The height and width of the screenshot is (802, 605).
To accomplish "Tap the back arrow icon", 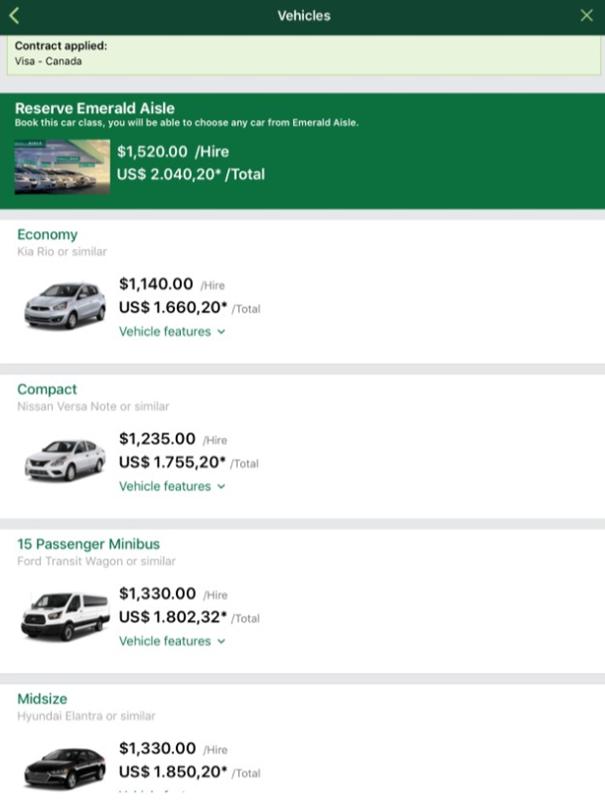I will click(x=15, y=16).
